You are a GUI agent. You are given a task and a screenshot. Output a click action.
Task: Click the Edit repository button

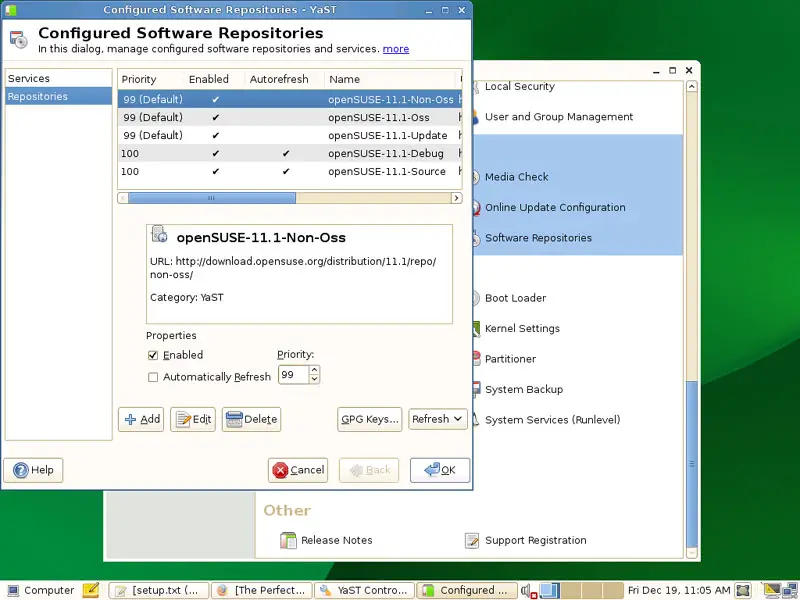point(193,419)
